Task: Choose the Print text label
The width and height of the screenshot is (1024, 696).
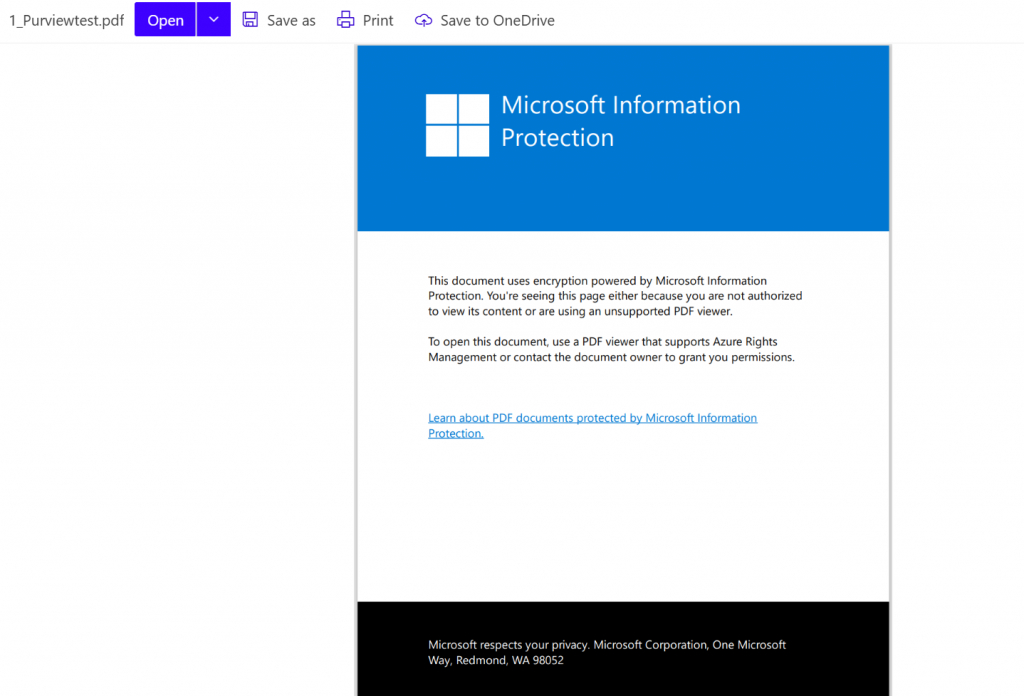Action: 378,20
